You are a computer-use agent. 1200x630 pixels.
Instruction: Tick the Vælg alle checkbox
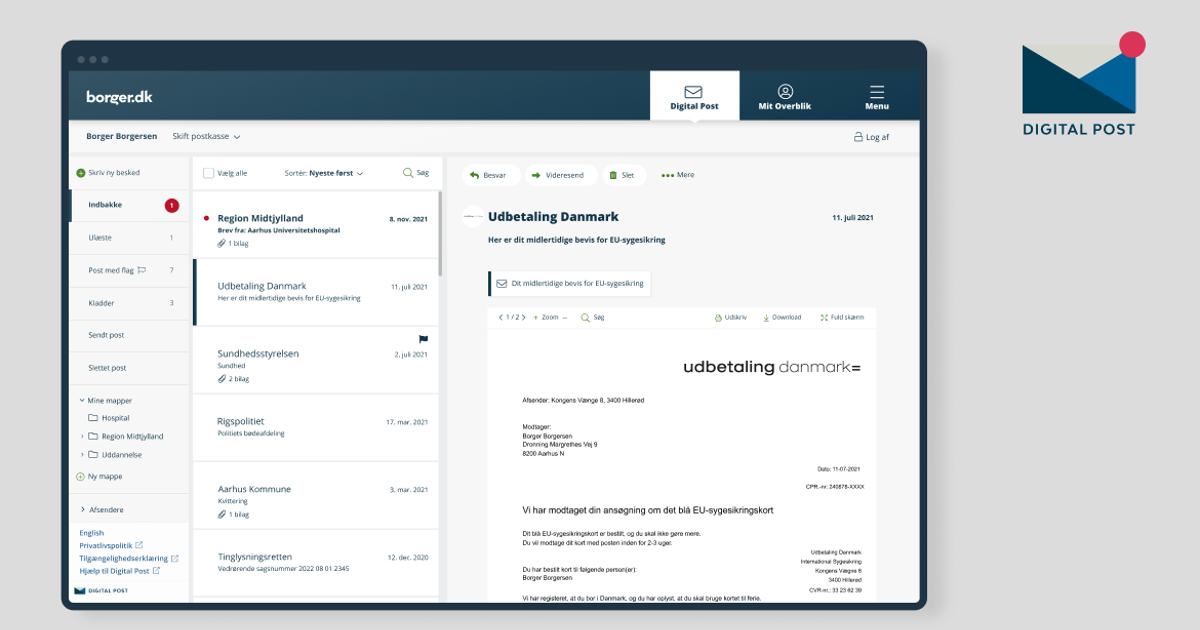(x=208, y=173)
